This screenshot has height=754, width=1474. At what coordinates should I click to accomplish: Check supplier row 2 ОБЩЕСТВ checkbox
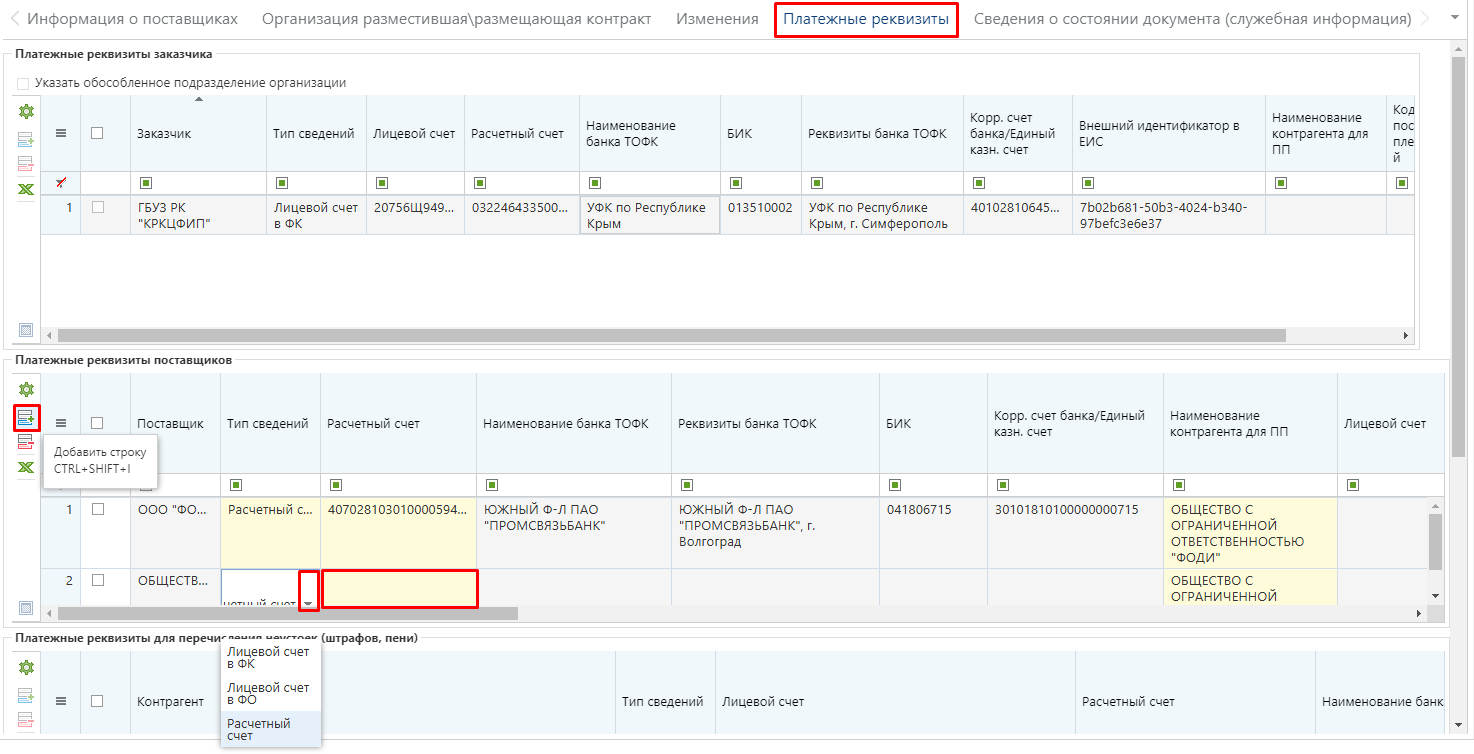coord(97,580)
